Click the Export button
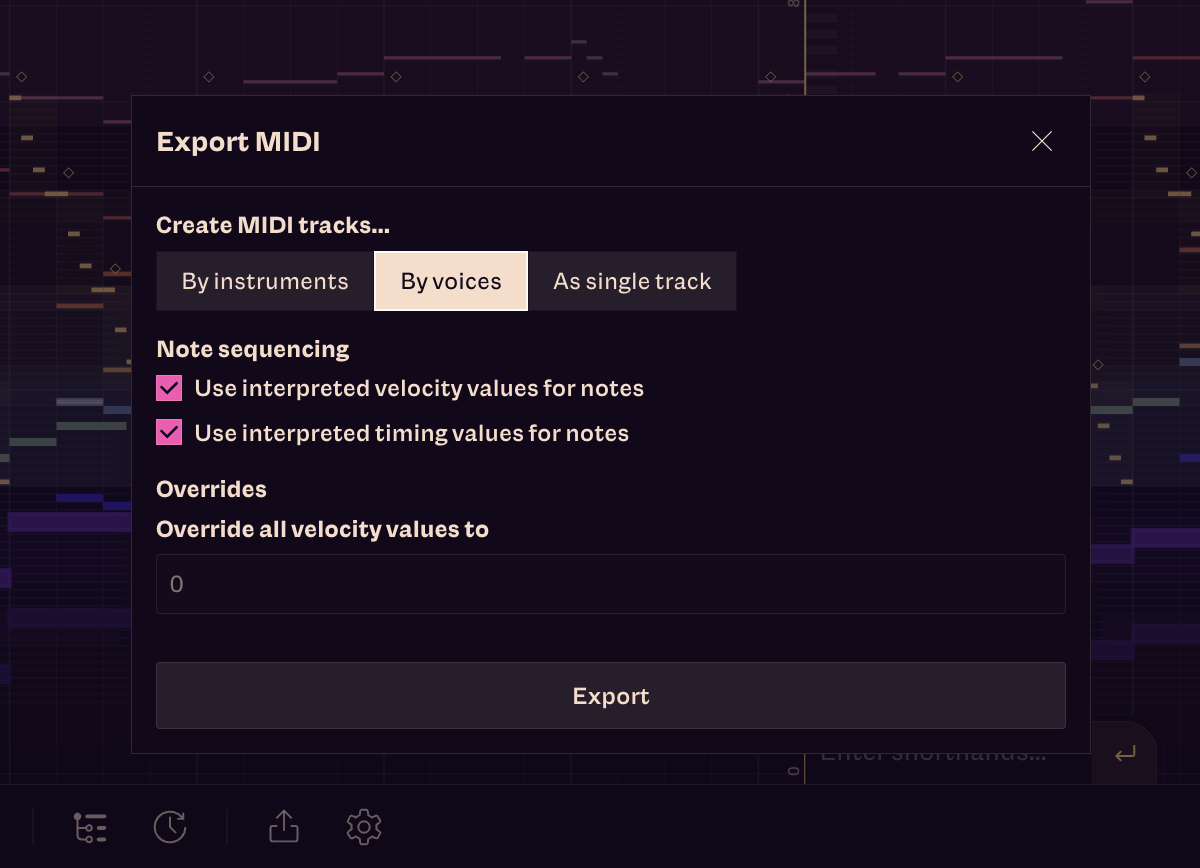The height and width of the screenshot is (868, 1200). [x=610, y=695]
